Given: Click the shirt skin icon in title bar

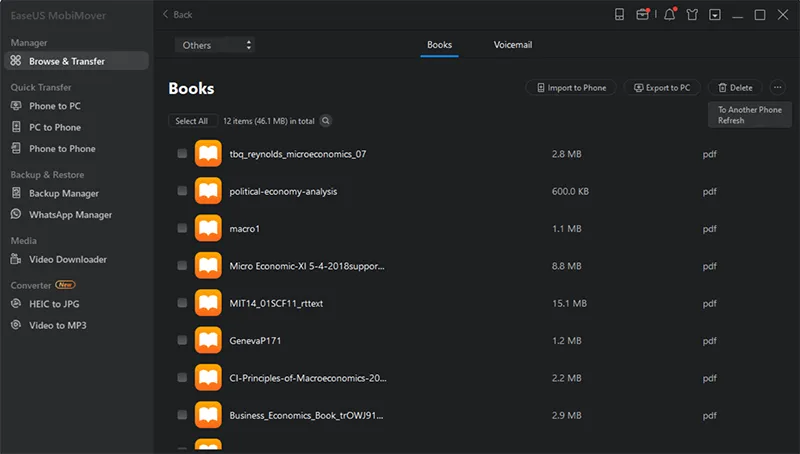Looking at the screenshot, I should click(692, 14).
